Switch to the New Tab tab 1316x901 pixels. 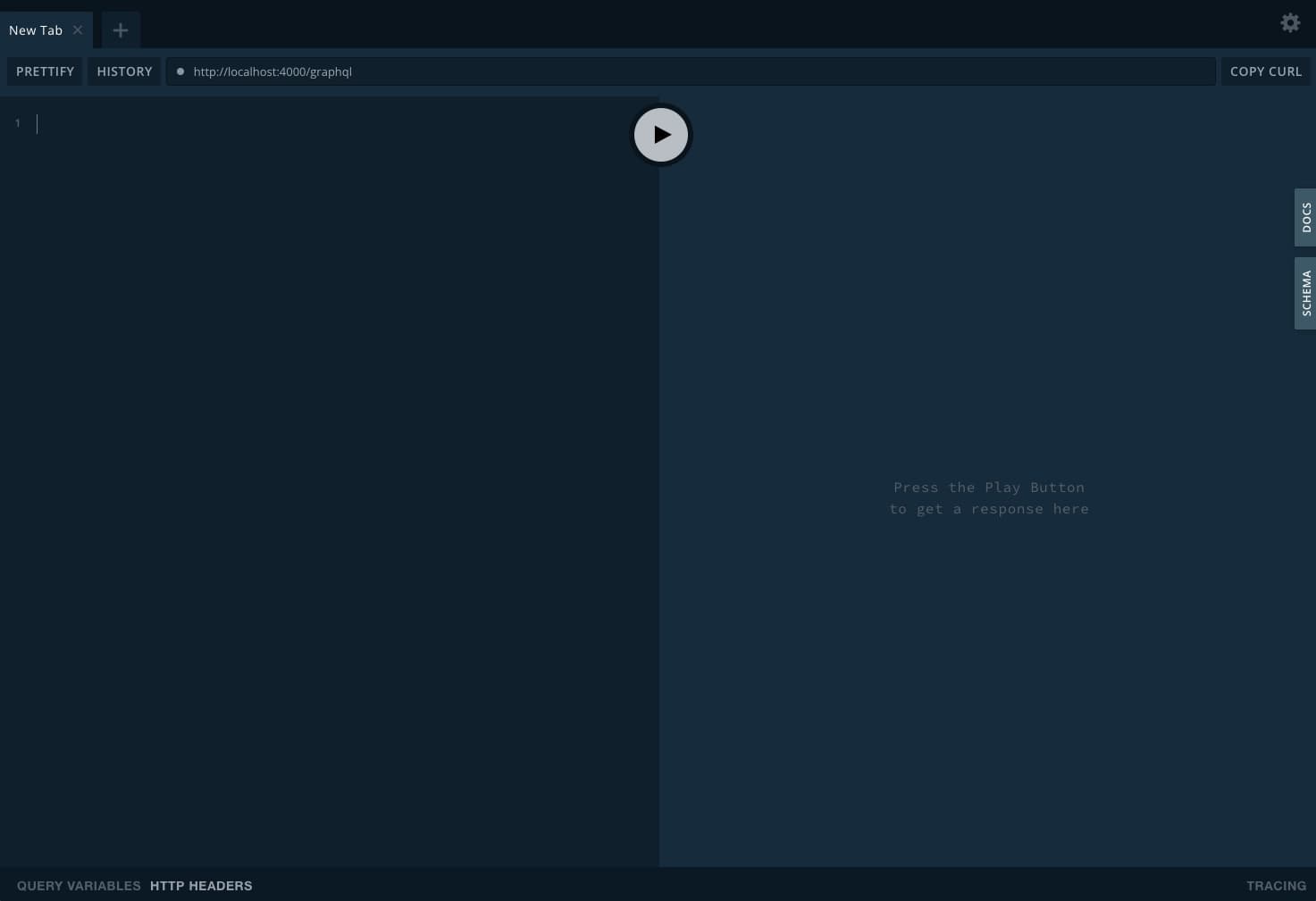tap(36, 30)
